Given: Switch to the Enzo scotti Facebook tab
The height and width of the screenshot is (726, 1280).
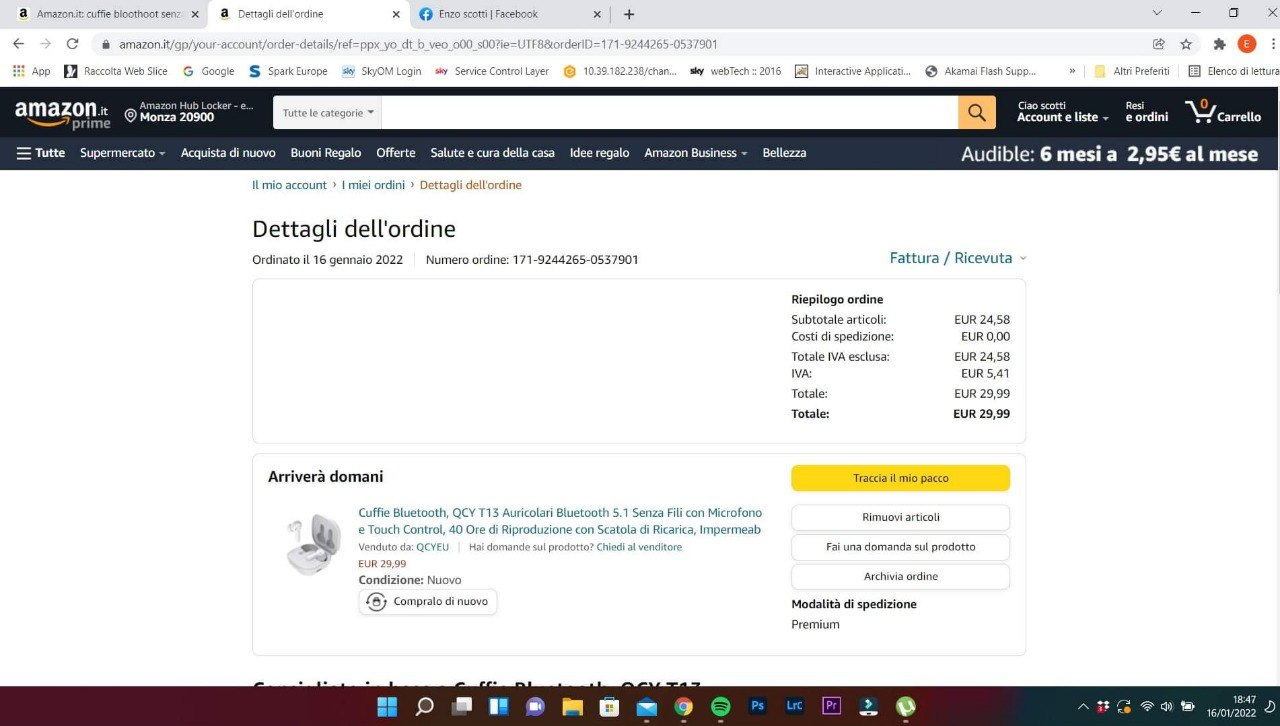Looking at the screenshot, I should (510, 14).
